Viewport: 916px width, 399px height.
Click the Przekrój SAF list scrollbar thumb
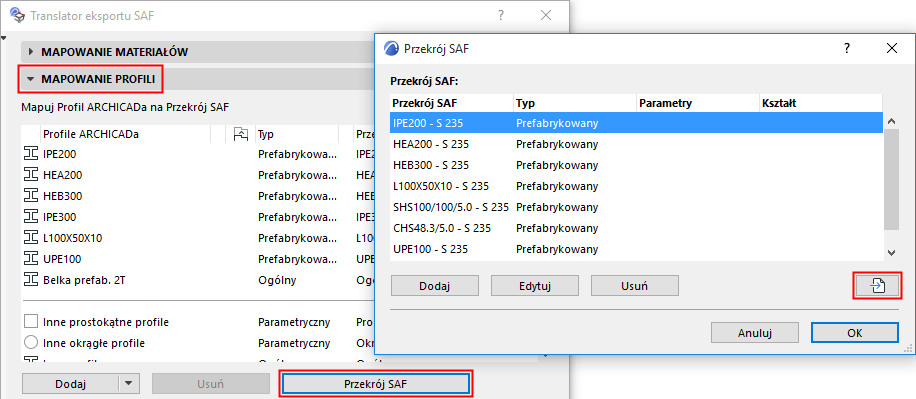coord(891,179)
